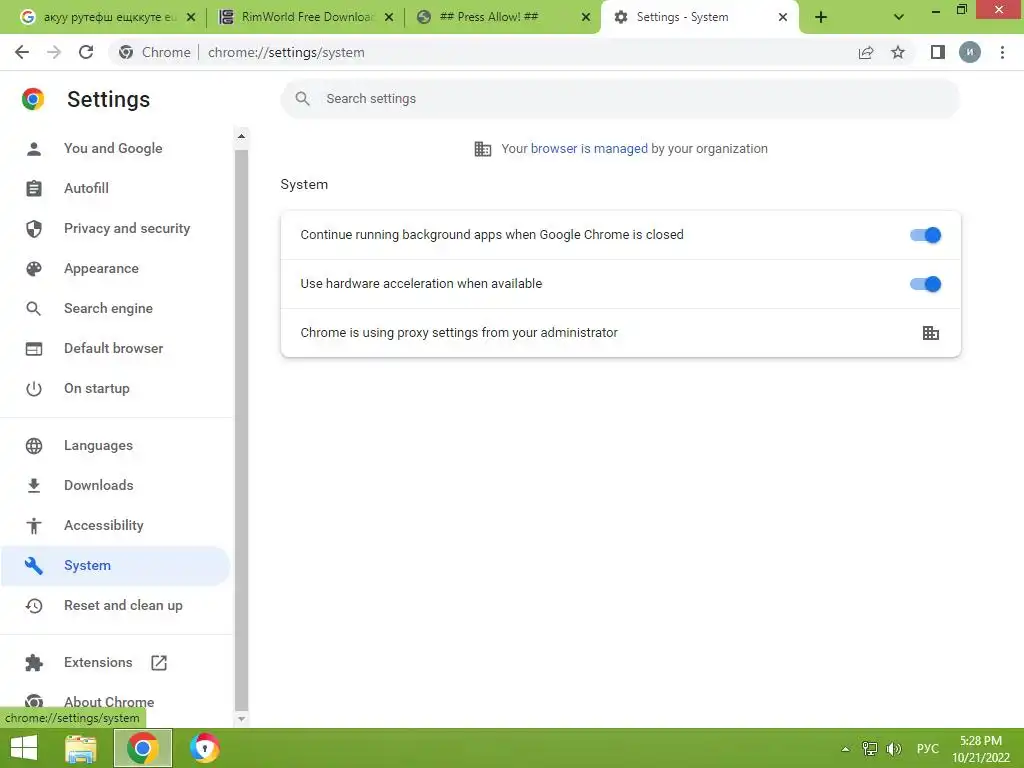The height and width of the screenshot is (768, 1024).
Task: Click the magnifier icon beside Search engine
Action: pyautogui.click(x=34, y=308)
